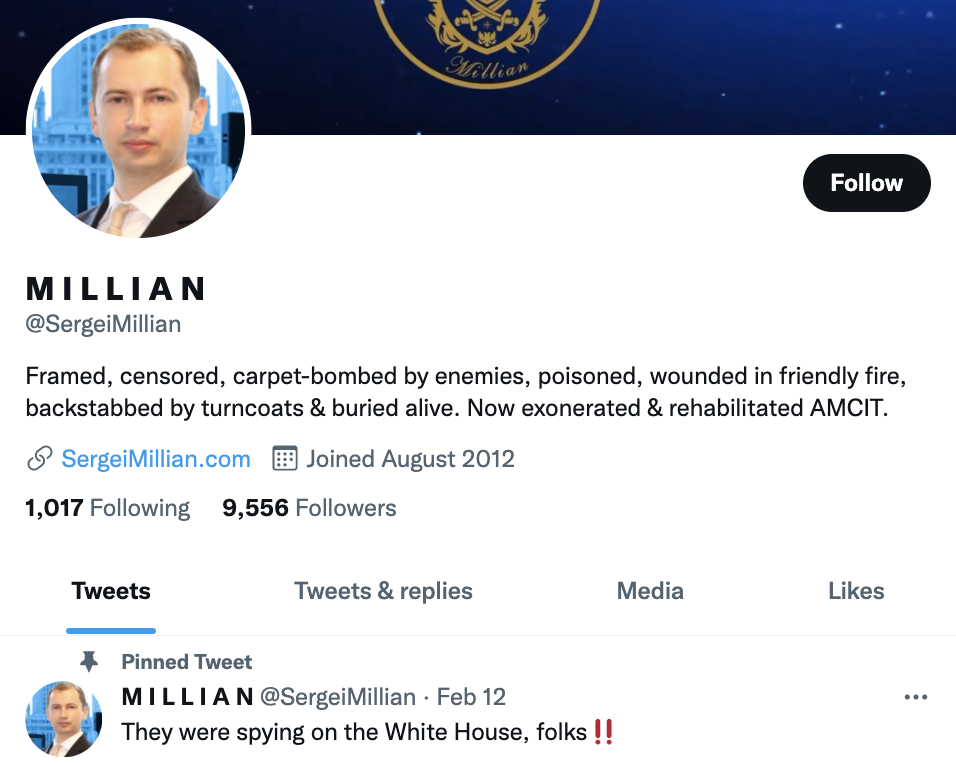
Task: Switch to Tweets & replies tab
Action: tap(383, 591)
